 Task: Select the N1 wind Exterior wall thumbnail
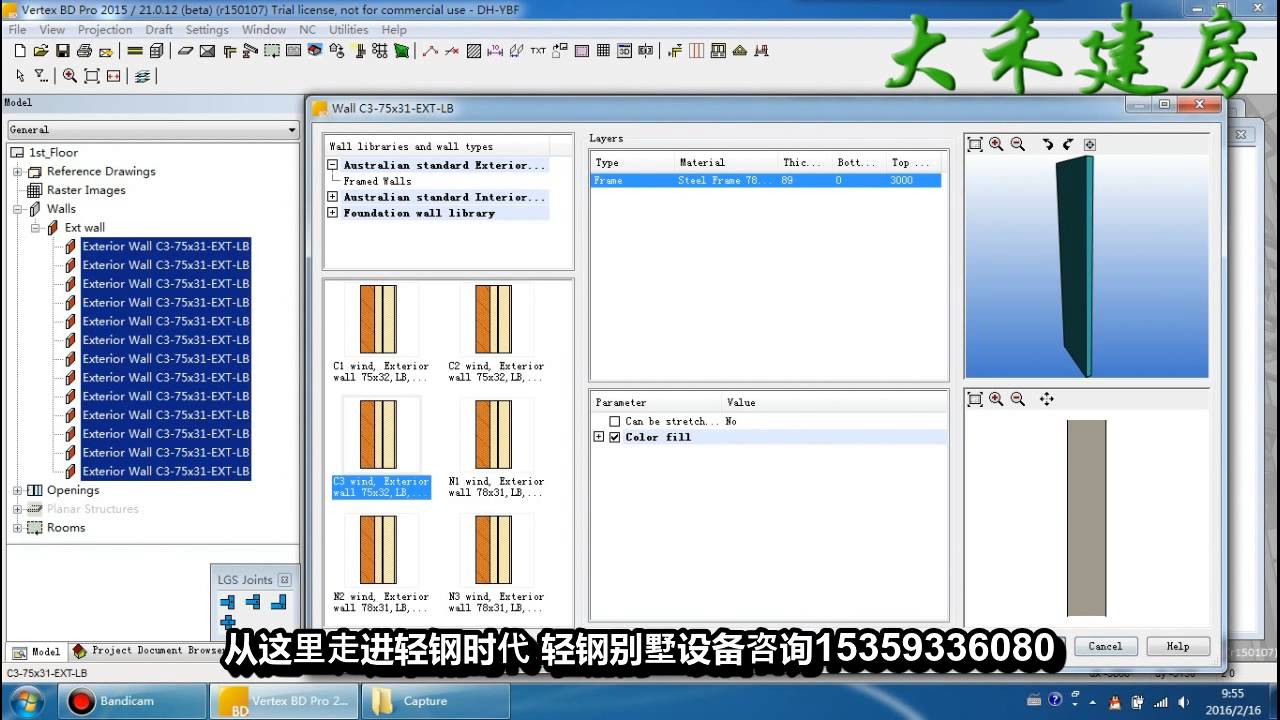click(x=495, y=434)
